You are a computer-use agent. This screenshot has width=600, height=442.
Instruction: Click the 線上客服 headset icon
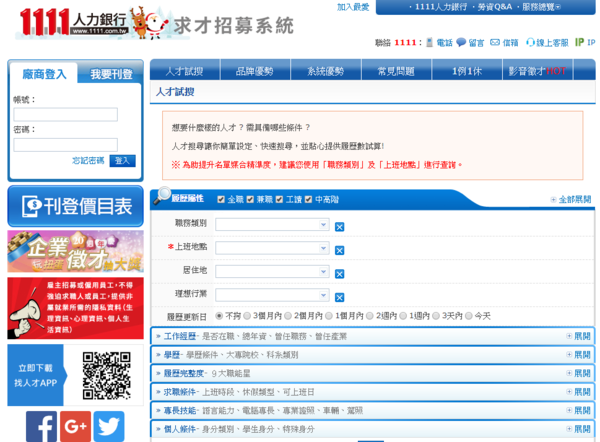coord(531,43)
